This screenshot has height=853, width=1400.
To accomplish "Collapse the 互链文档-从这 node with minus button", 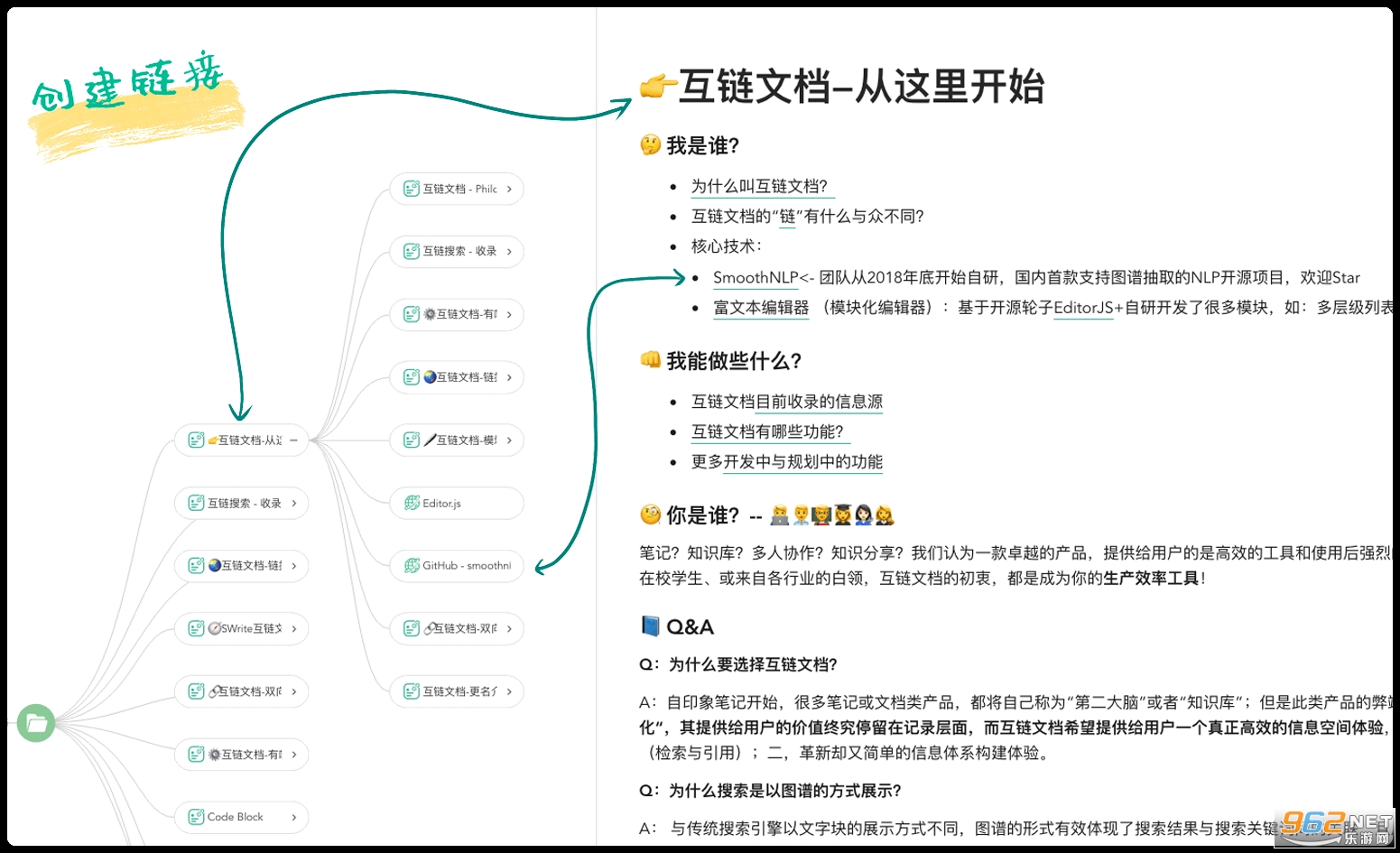I will point(293,440).
